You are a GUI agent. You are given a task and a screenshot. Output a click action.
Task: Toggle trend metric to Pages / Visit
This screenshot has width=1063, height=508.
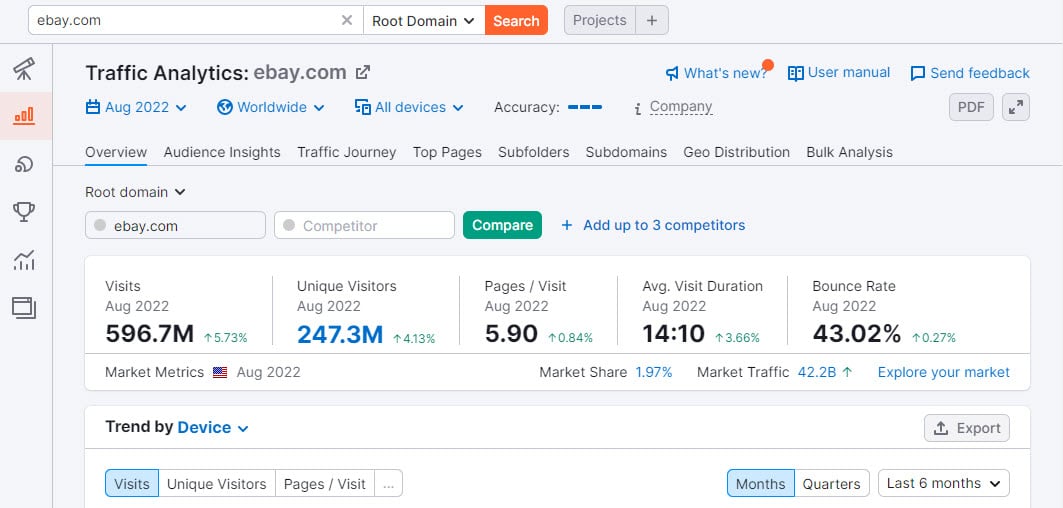[324, 484]
